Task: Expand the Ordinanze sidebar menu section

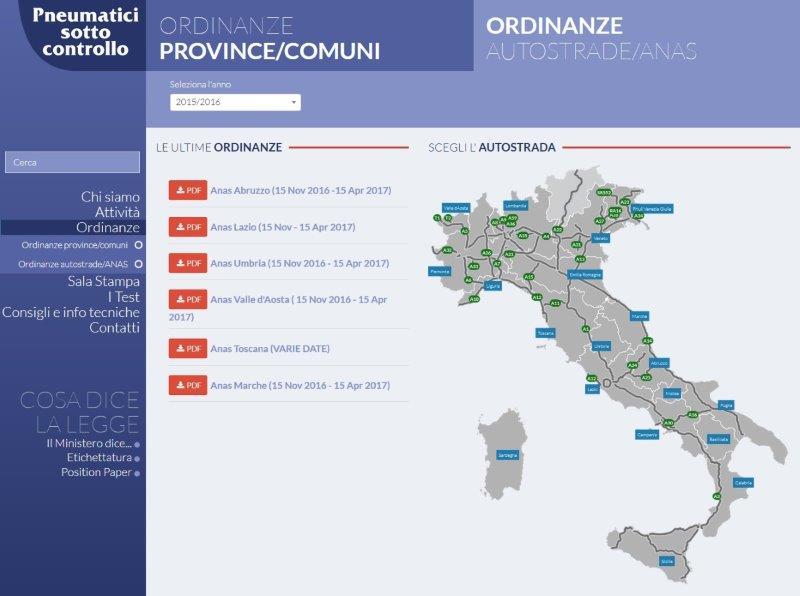Action: pos(108,228)
